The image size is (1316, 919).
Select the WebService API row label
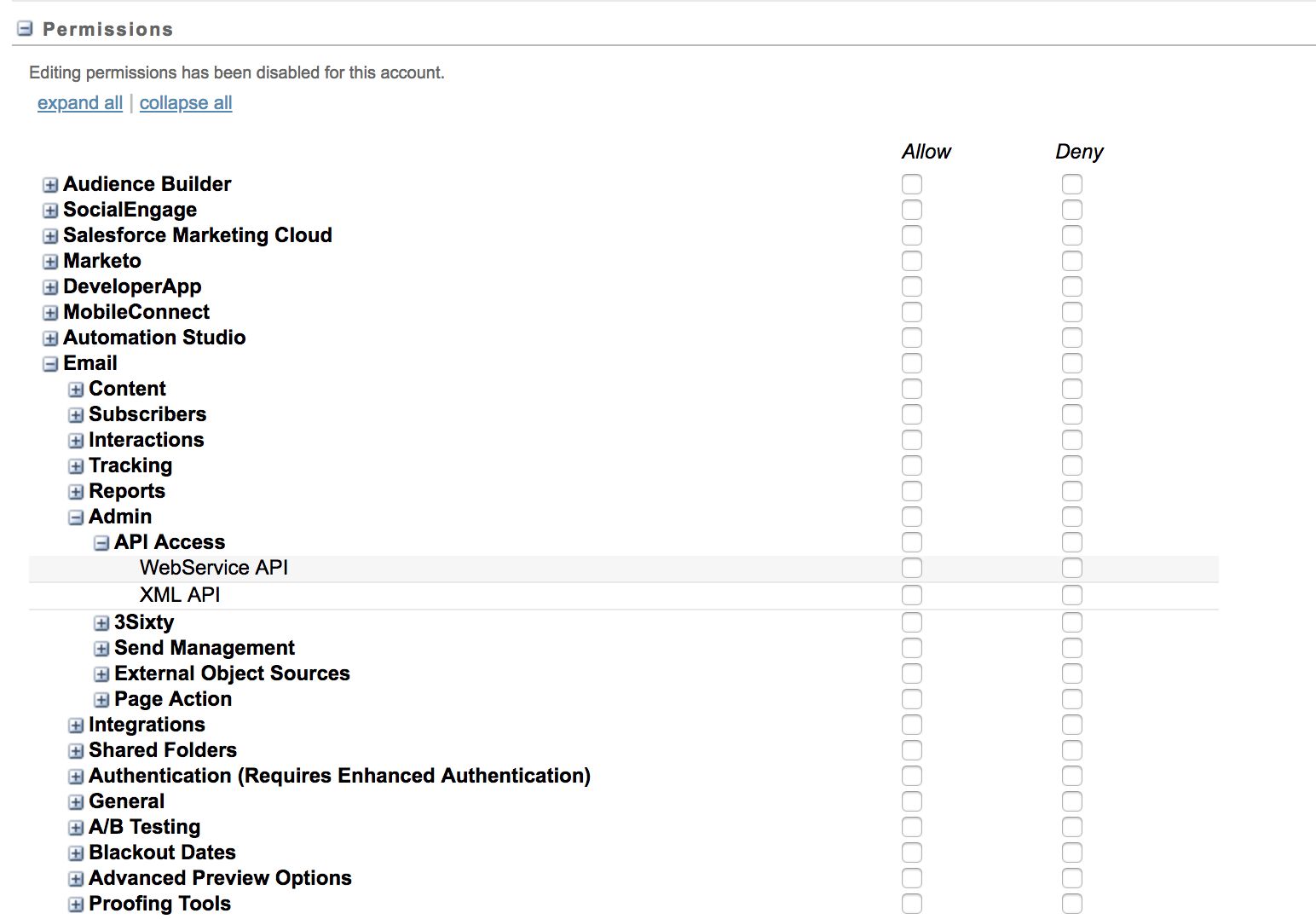point(214,568)
